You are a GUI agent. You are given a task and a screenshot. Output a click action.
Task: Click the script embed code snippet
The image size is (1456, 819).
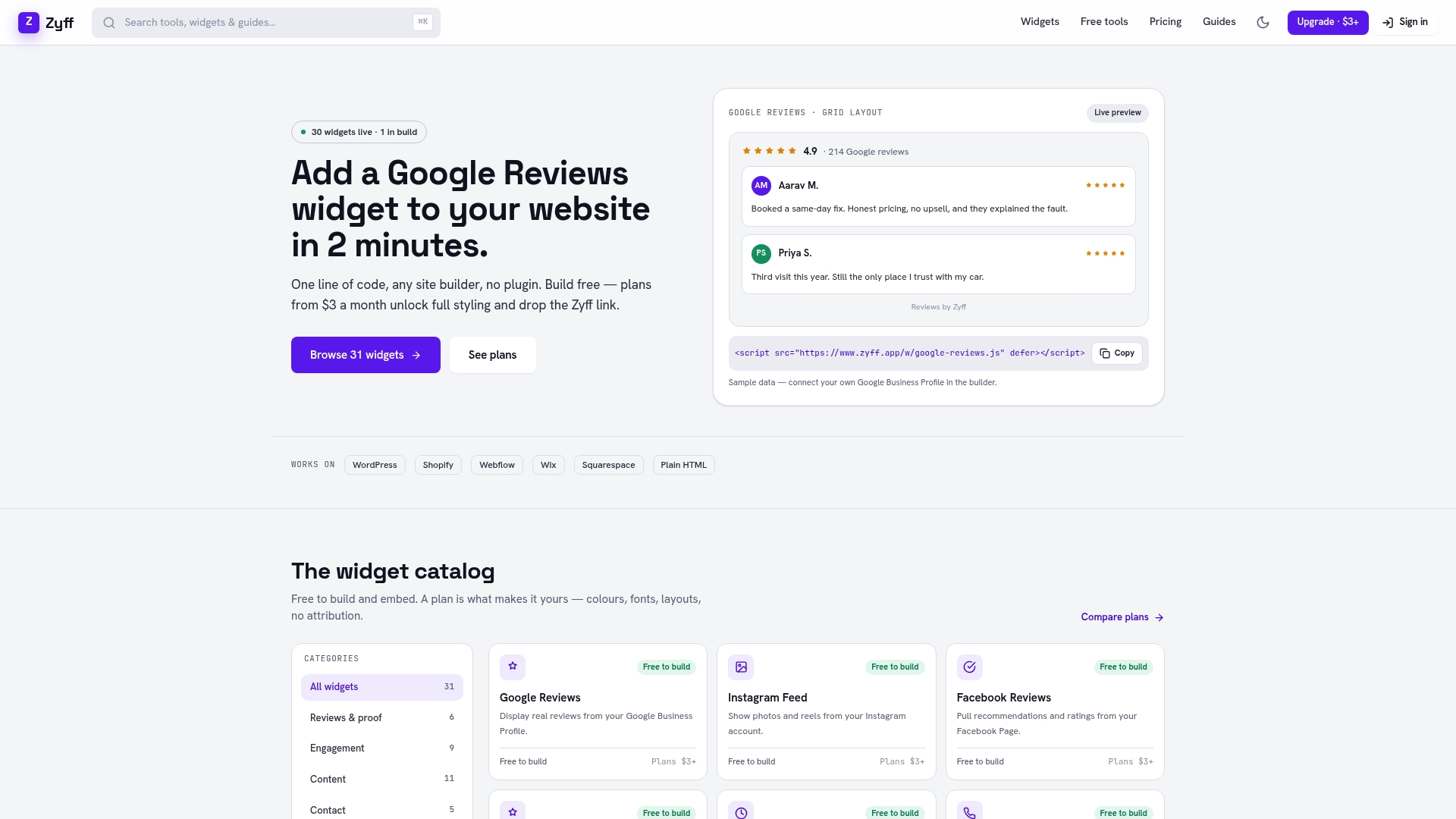click(910, 353)
